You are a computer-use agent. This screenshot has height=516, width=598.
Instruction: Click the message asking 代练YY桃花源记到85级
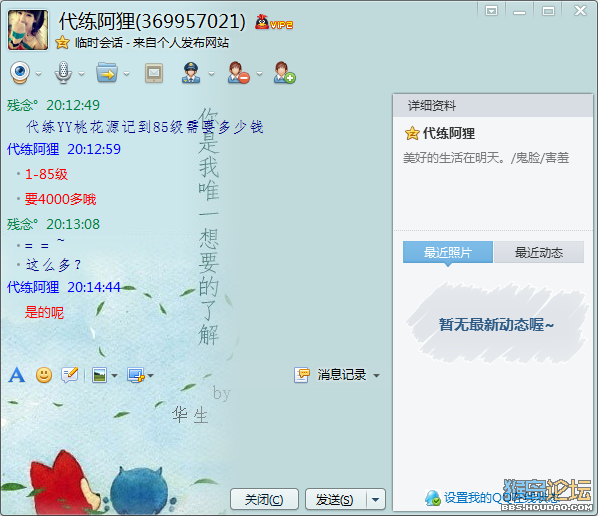[145, 127]
